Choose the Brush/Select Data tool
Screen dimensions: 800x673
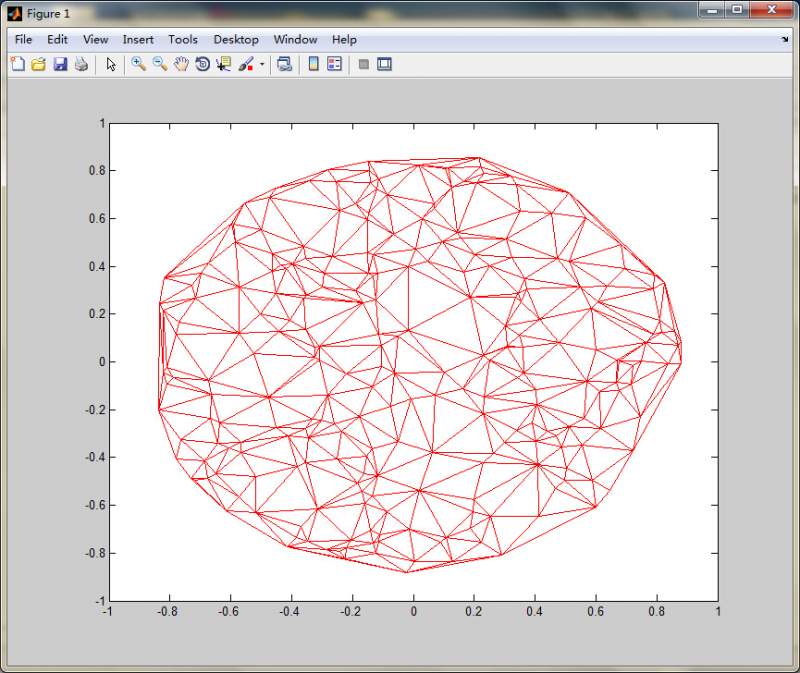[x=246, y=64]
